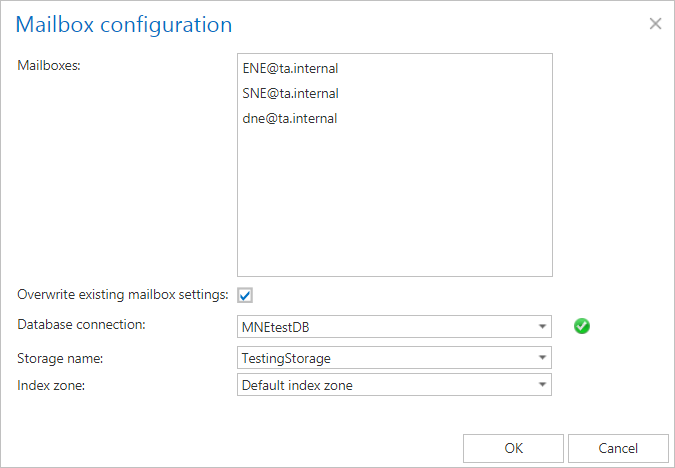This screenshot has width=675, height=468.
Task: Click the Overwrite existing mailbox settings label
Action: tap(123, 295)
